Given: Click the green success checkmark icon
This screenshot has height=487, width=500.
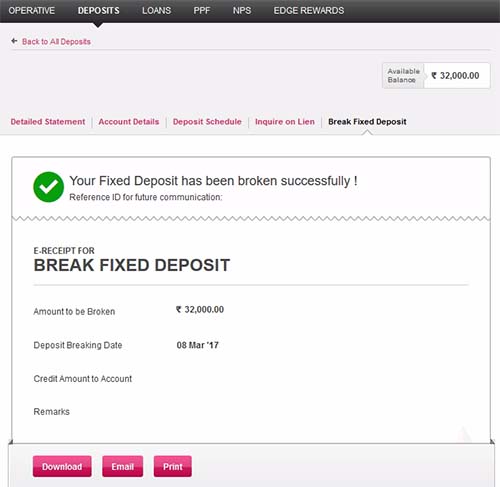Looking at the screenshot, I should tap(49, 187).
